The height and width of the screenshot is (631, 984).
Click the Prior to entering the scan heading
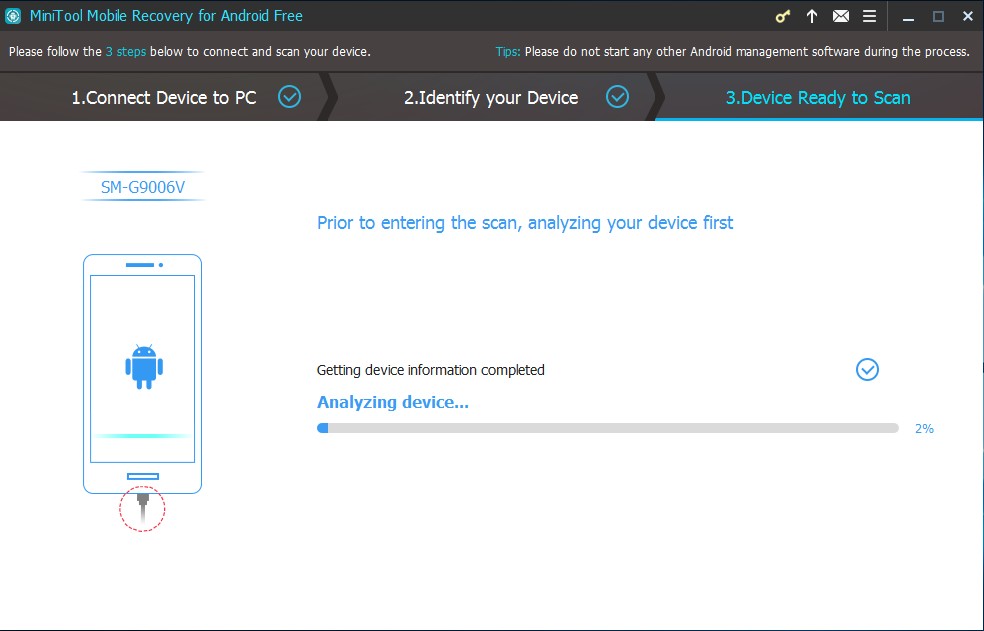tap(525, 223)
